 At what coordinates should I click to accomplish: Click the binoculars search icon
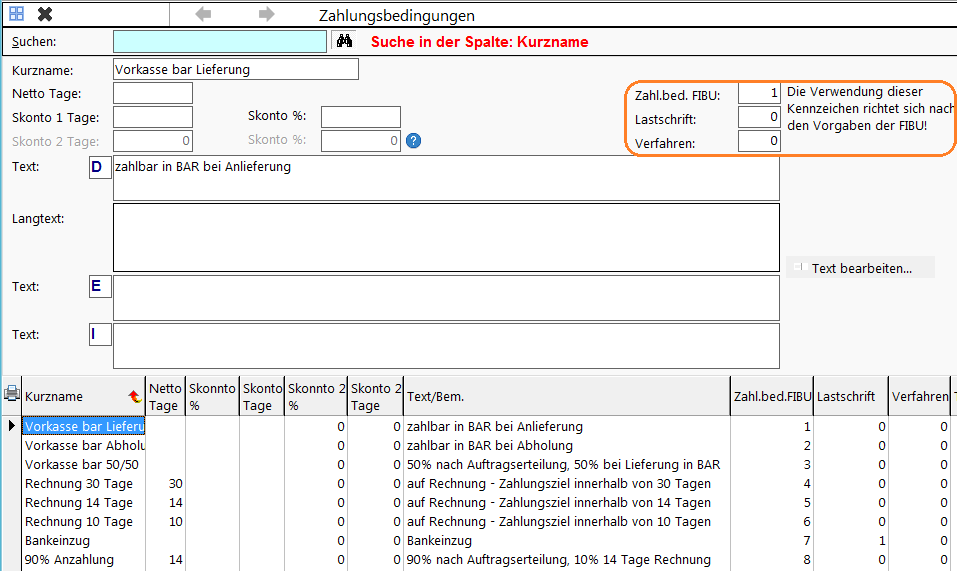pos(344,41)
